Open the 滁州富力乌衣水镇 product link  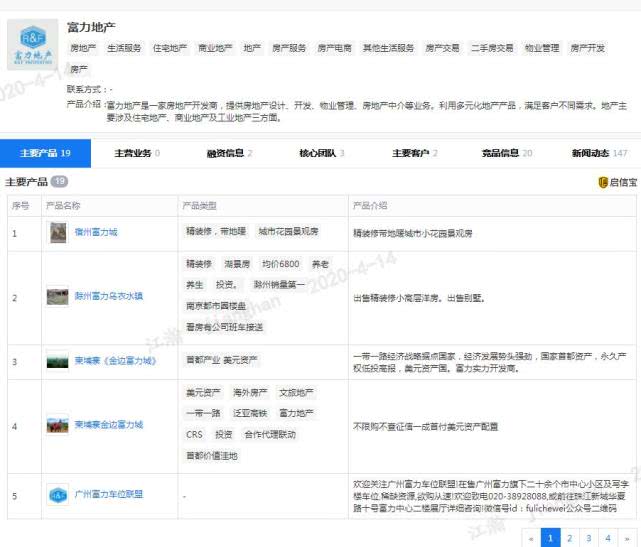point(109,296)
